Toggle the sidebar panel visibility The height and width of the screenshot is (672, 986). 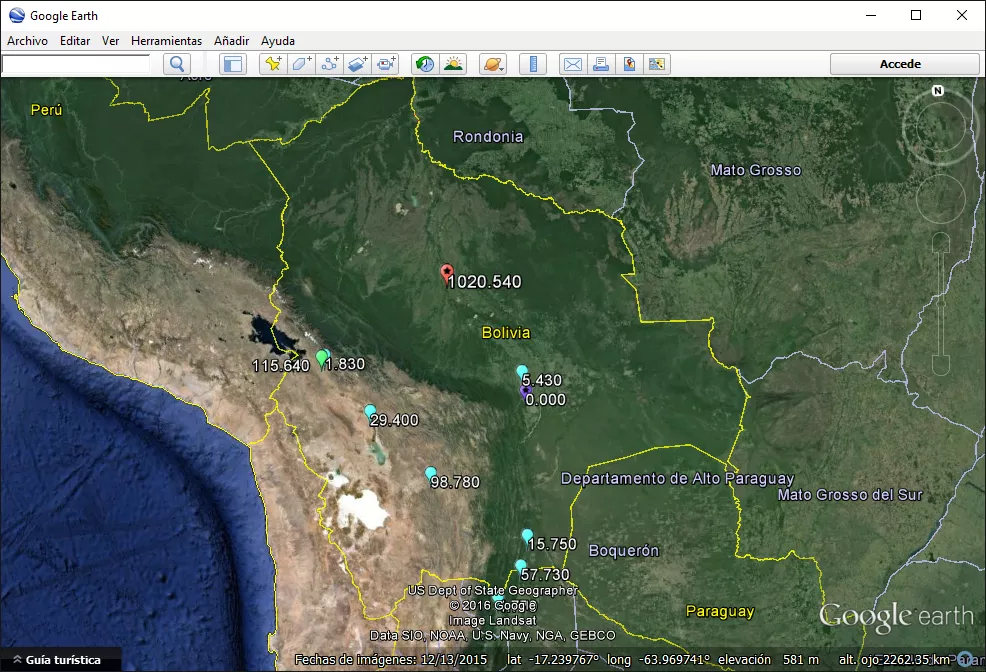(x=233, y=64)
